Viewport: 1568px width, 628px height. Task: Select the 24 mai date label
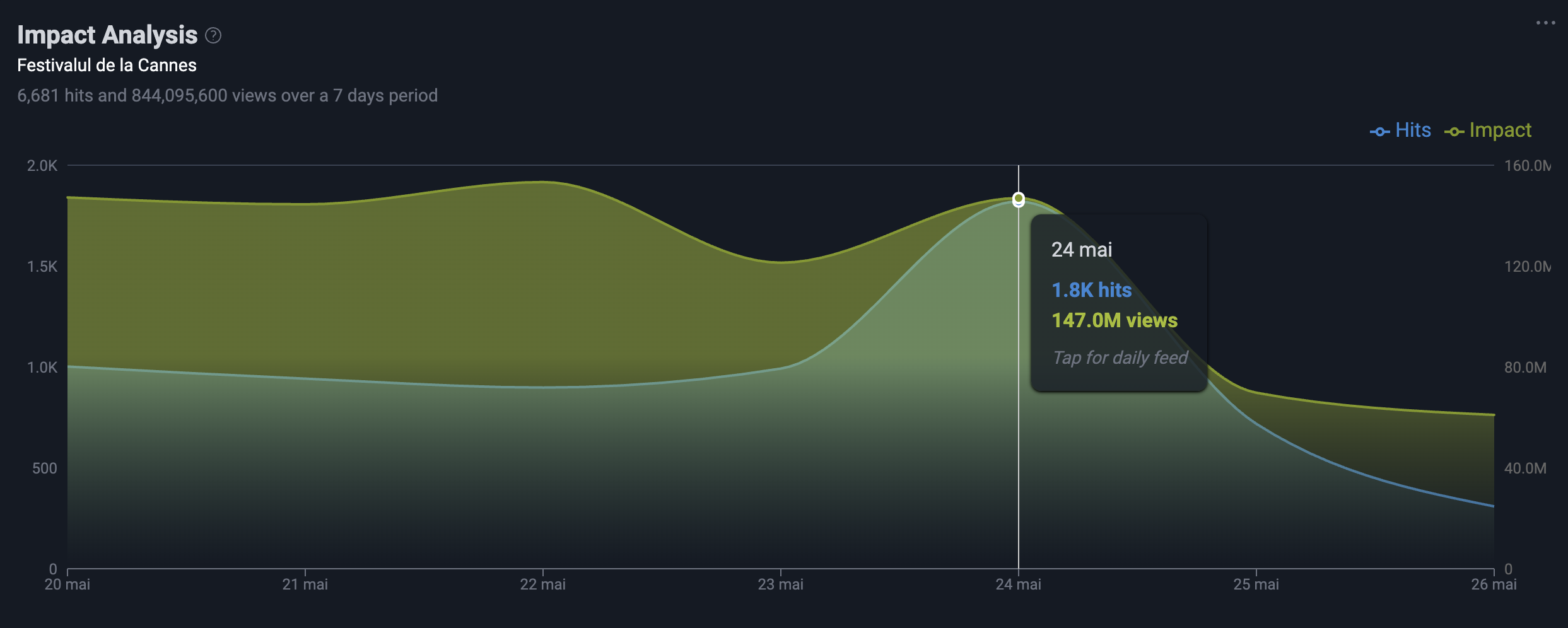pyautogui.click(x=1018, y=584)
